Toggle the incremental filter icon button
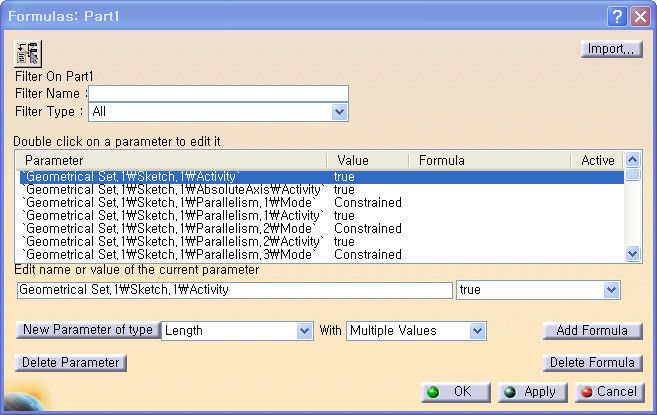The height and width of the screenshot is (415, 657). tap(28, 53)
